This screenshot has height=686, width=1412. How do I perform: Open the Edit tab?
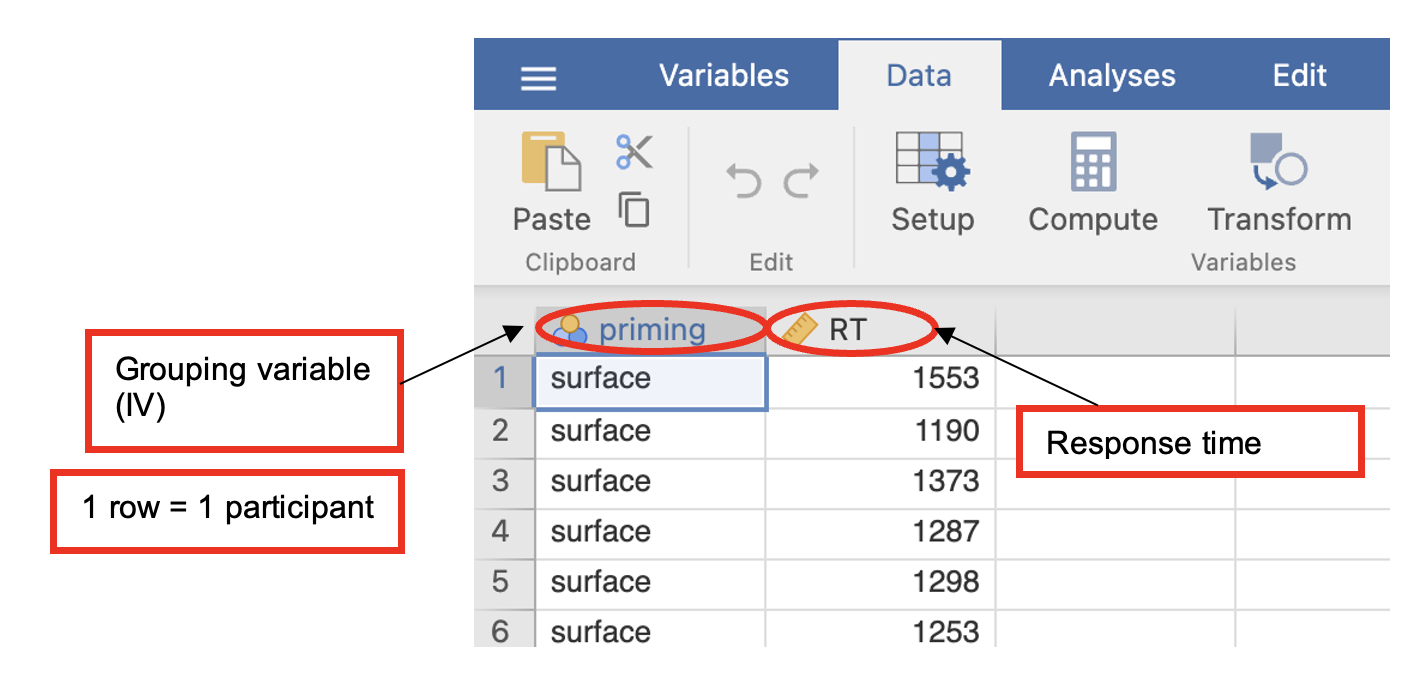tap(1299, 76)
